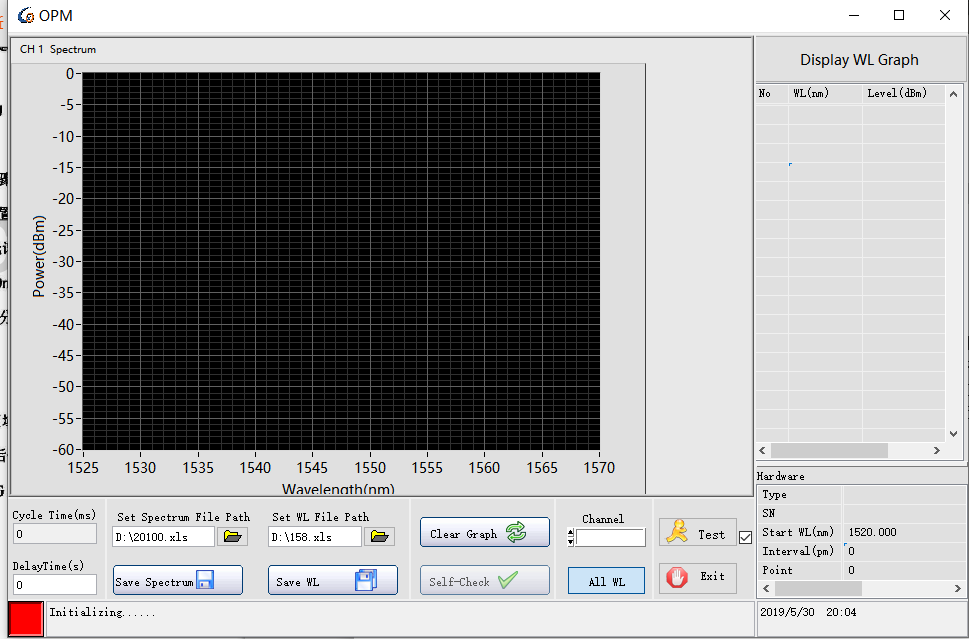Viewport: 969px width, 639px height.
Task: Toggle the checkbox next to Test
Action: (x=745, y=537)
